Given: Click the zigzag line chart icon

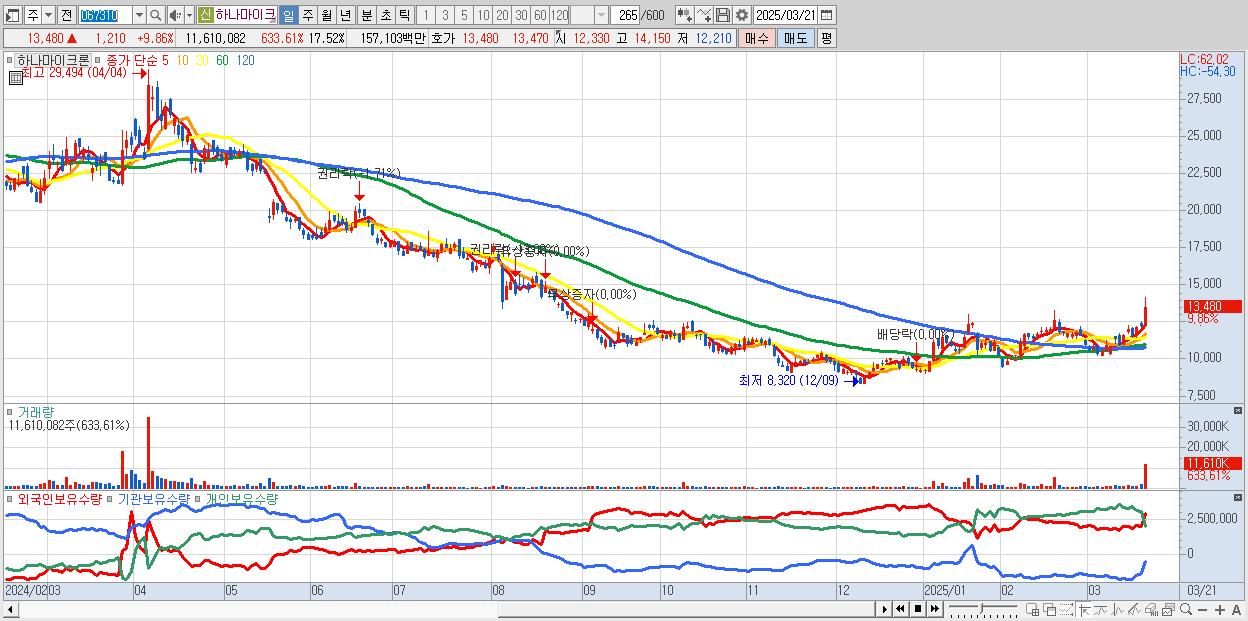Looking at the screenshot, I should coord(1118,609).
